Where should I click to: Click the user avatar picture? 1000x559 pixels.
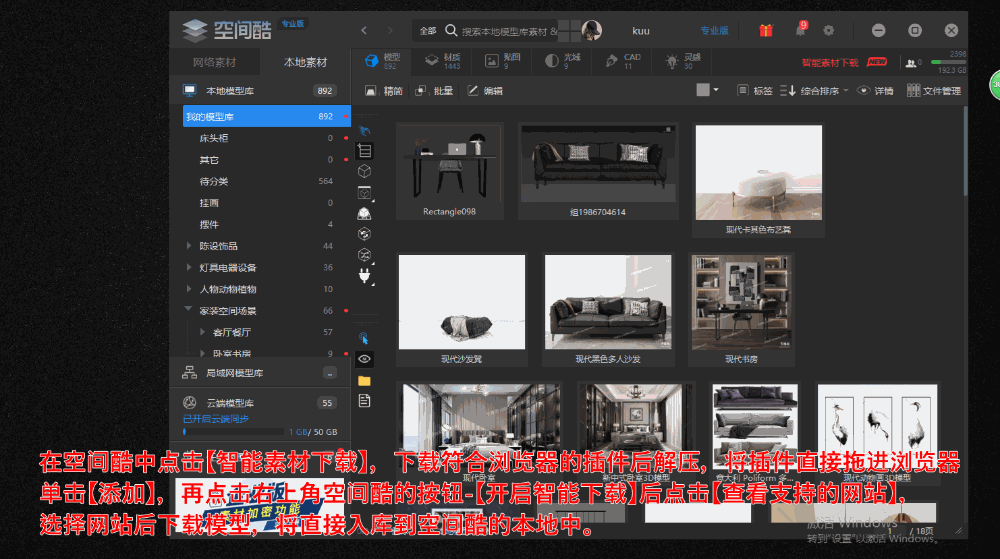(x=591, y=30)
